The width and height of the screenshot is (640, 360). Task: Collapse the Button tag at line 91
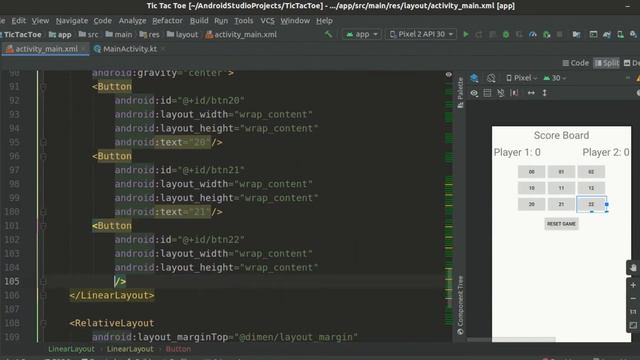click(x=43, y=87)
